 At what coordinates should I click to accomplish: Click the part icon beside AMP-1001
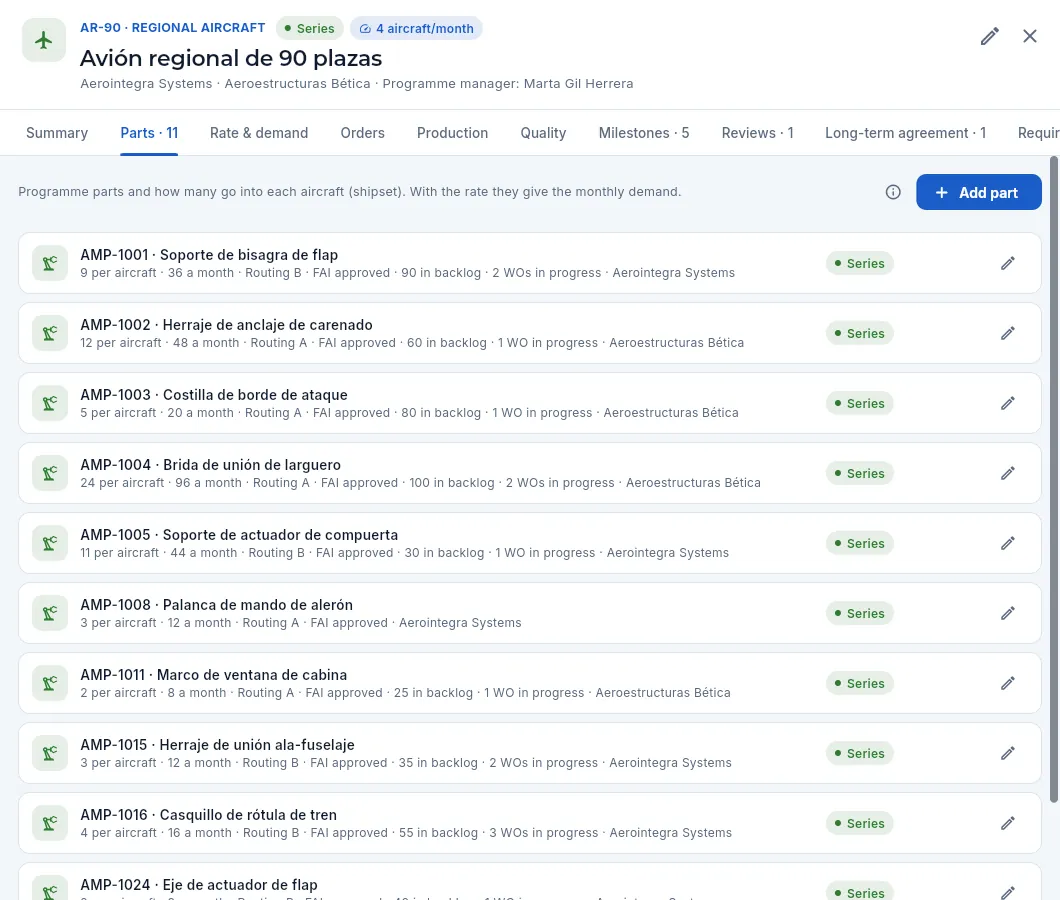[x=50, y=263]
